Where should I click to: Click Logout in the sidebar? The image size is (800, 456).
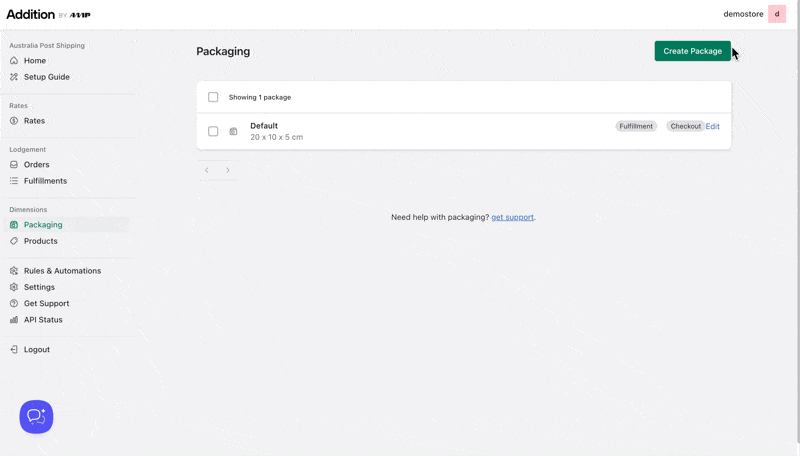[x=37, y=349]
